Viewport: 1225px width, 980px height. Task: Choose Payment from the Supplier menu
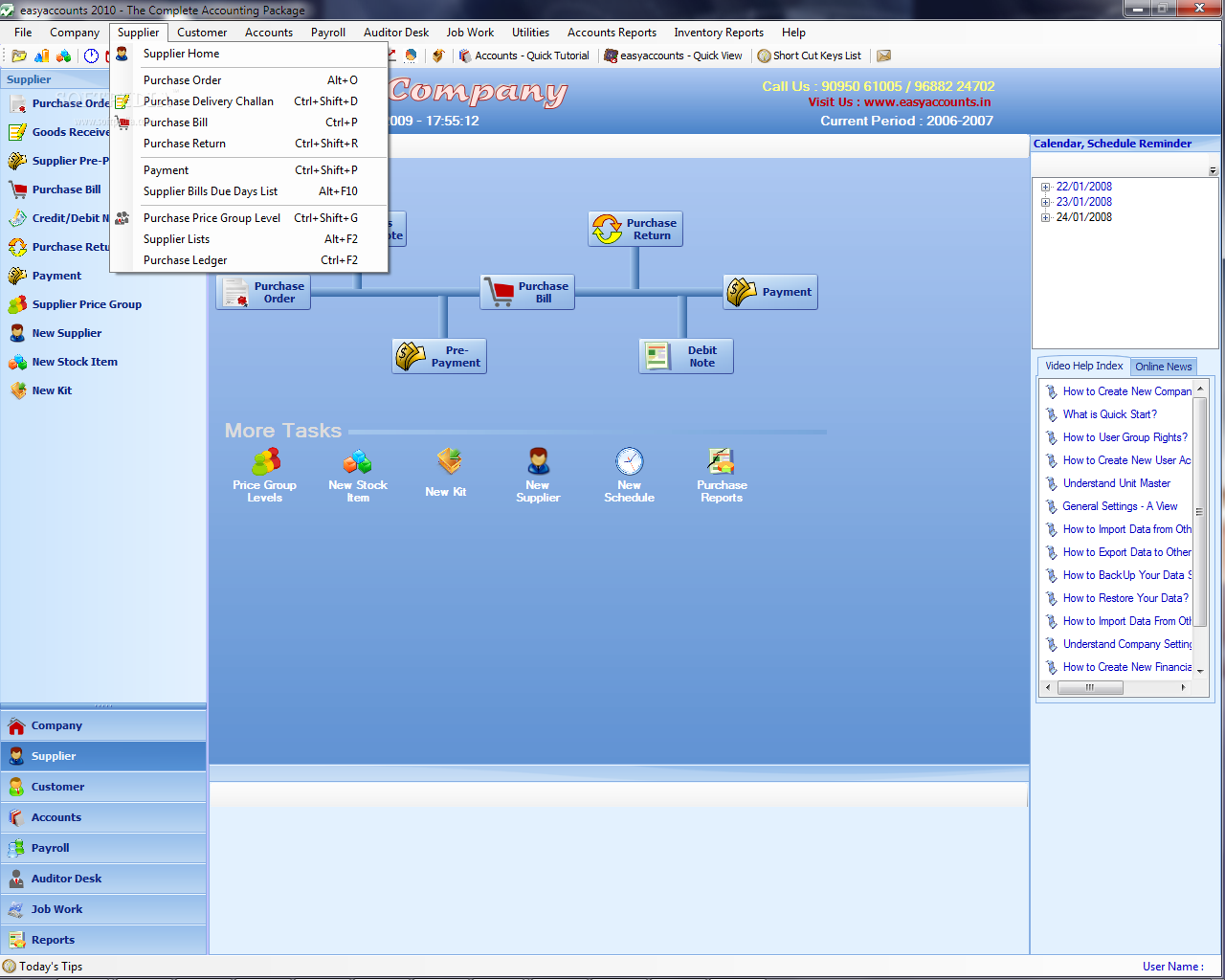tap(249, 170)
